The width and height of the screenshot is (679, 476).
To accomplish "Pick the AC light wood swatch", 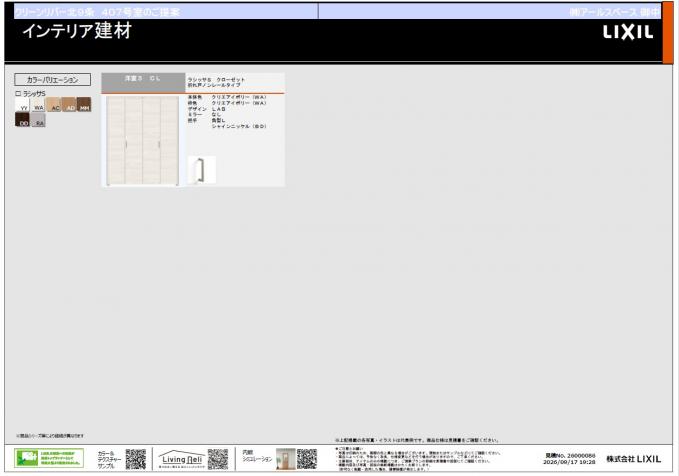I will (53, 104).
